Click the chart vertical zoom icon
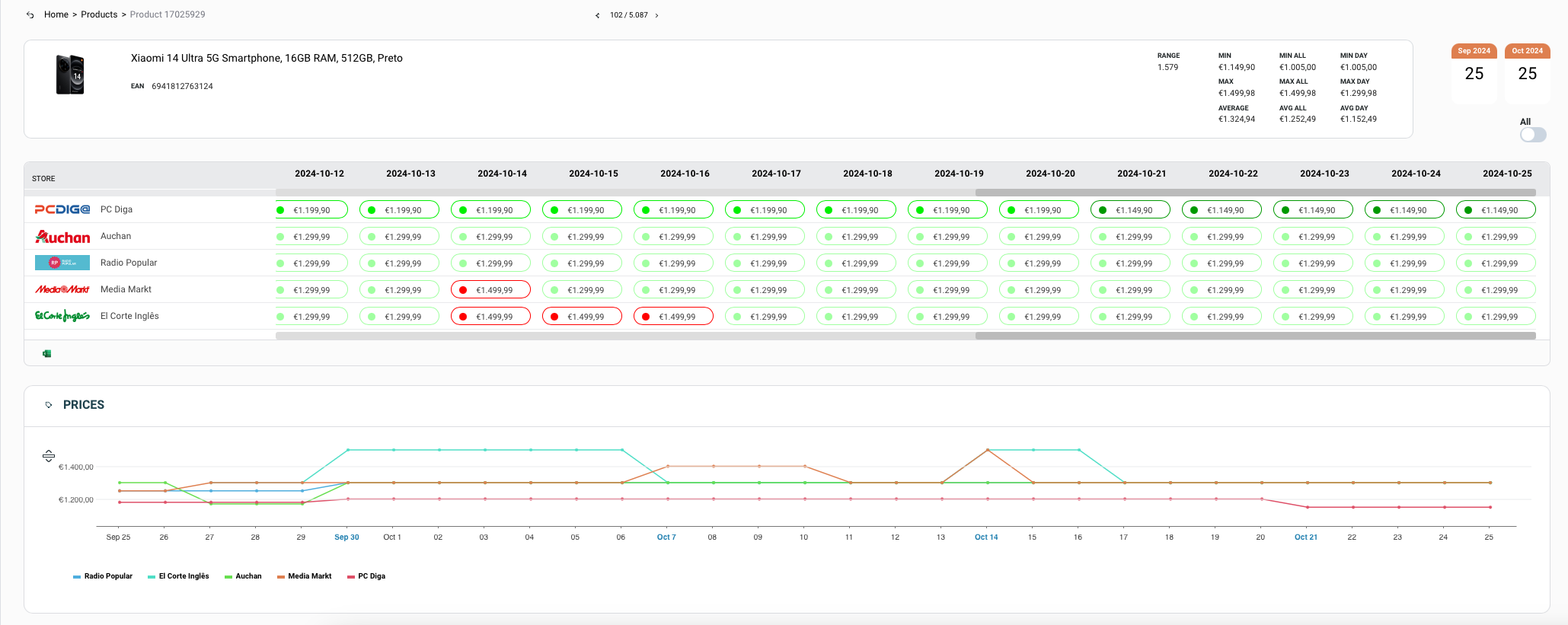The image size is (1568, 625). [49, 456]
